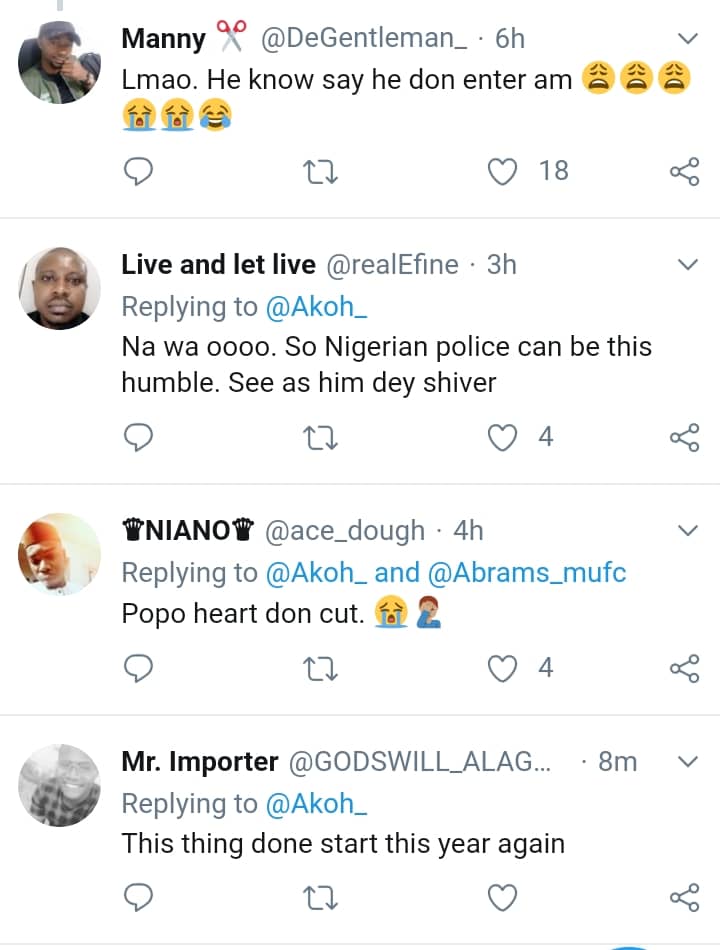Open the Mr. Importer profile name
Image resolution: width=720 pixels, height=950 pixels.
click(200, 762)
